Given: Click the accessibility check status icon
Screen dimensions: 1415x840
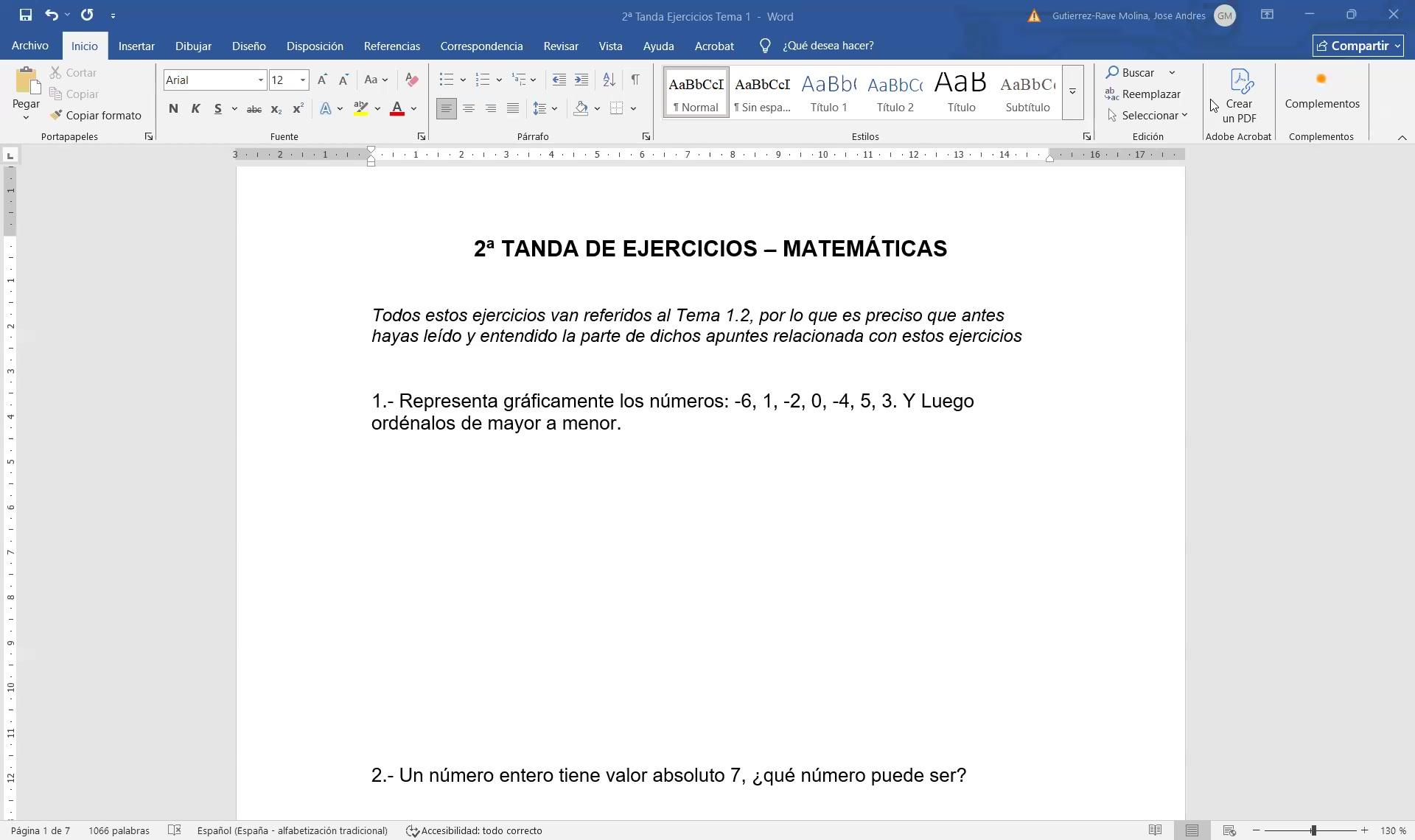Looking at the screenshot, I should pos(413,830).
